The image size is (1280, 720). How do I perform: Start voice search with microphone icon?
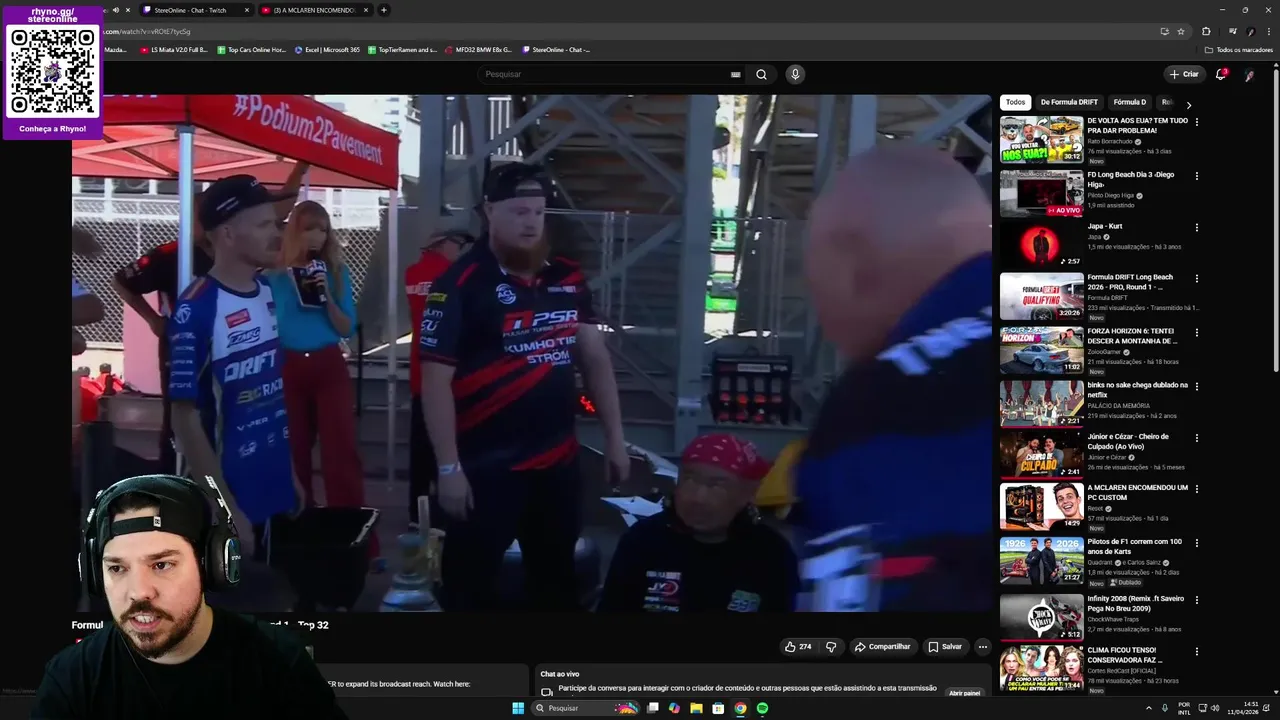click(795, 74)
